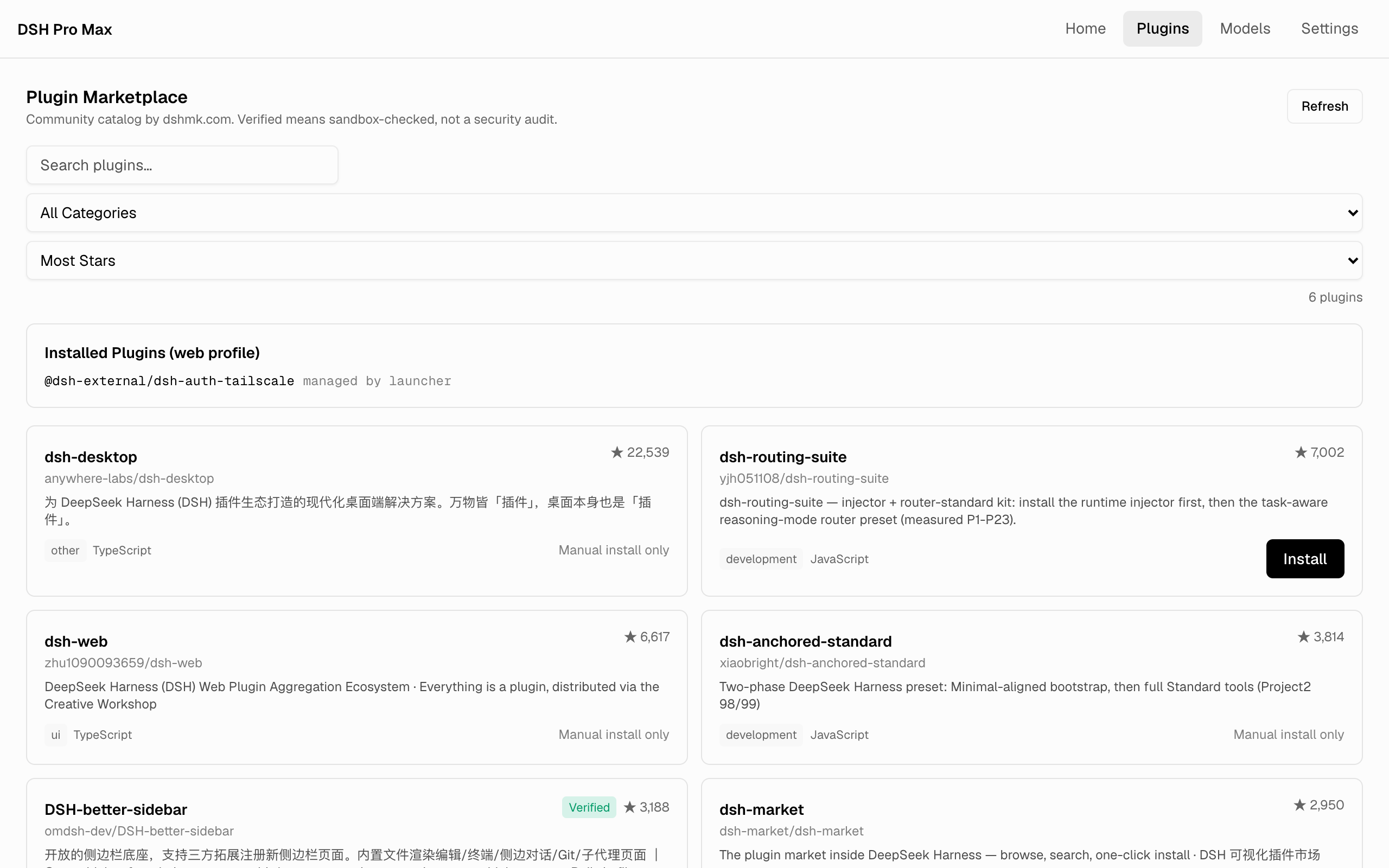This screenshot has width=1389, height=868.
Task: Click the DSH Pro Max logo title
Action: point(65,29)
